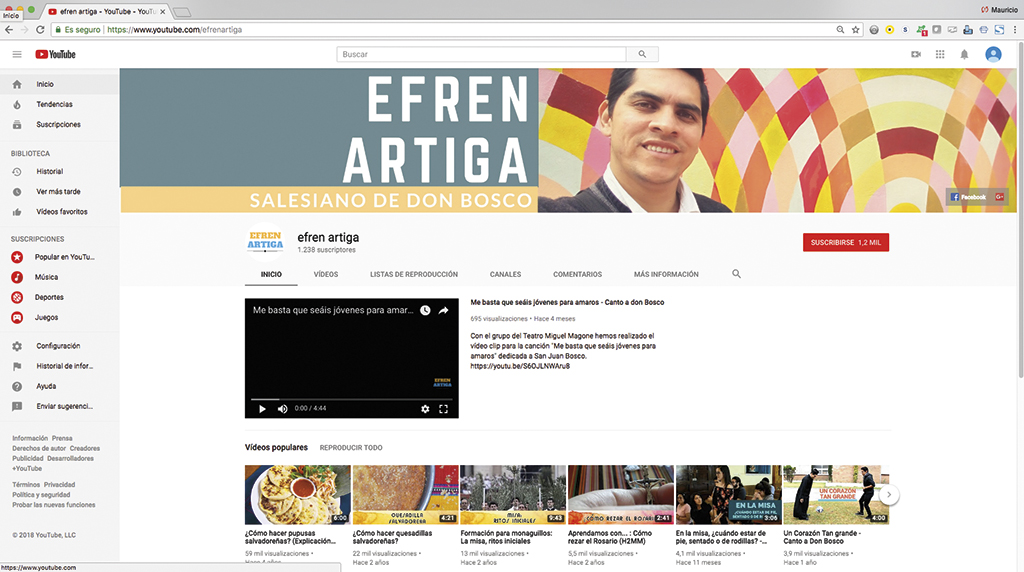
Task: Open the YouTube apps grid
Action: [940, 54]
